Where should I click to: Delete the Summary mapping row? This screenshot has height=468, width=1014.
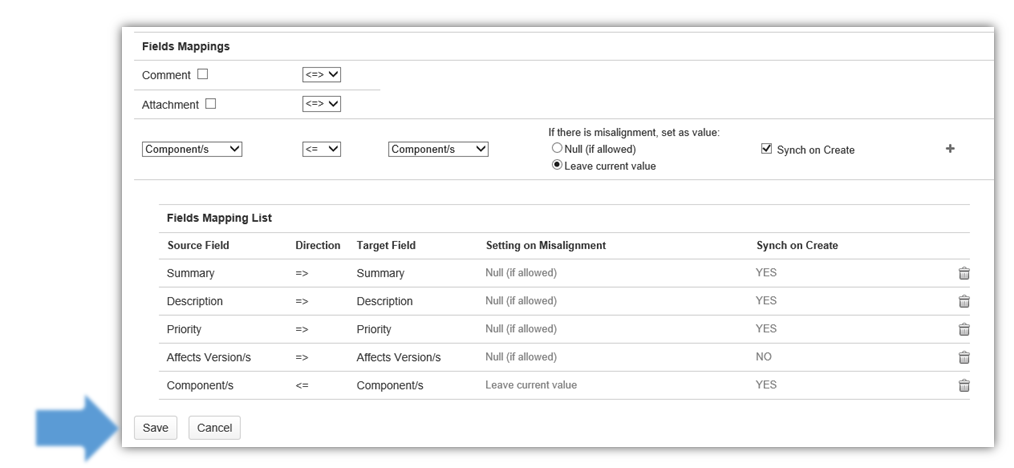pos(963,273)
